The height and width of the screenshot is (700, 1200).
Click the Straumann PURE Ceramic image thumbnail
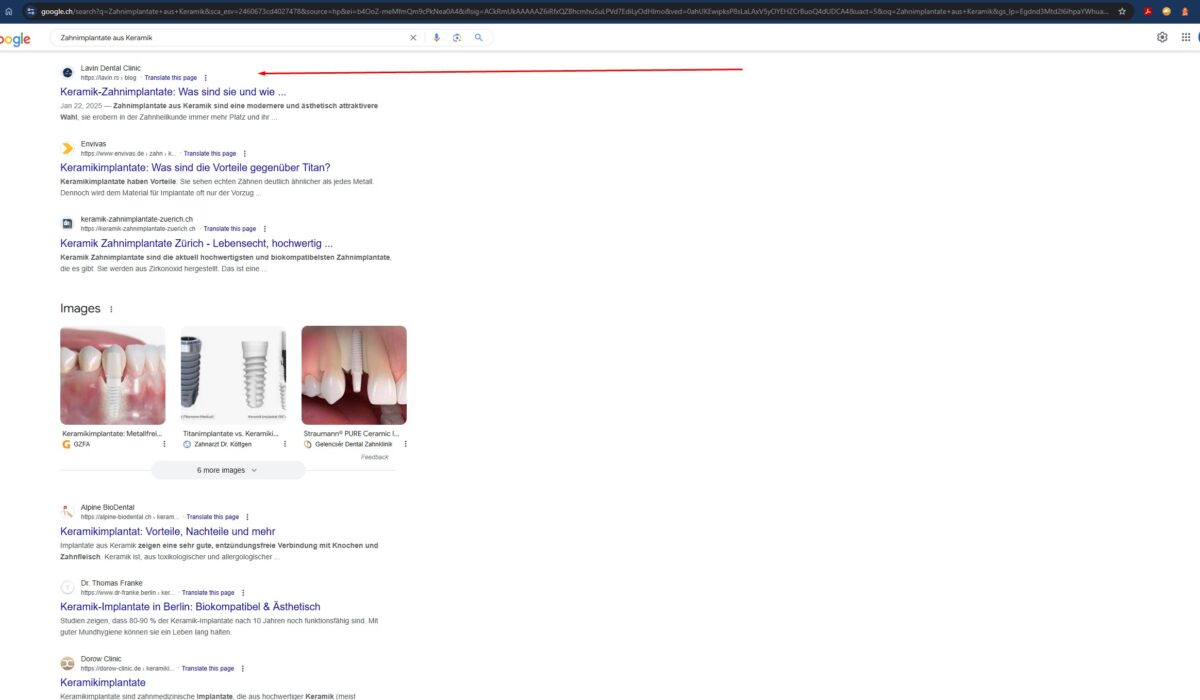pyautogui.click(x=354, y=375)
